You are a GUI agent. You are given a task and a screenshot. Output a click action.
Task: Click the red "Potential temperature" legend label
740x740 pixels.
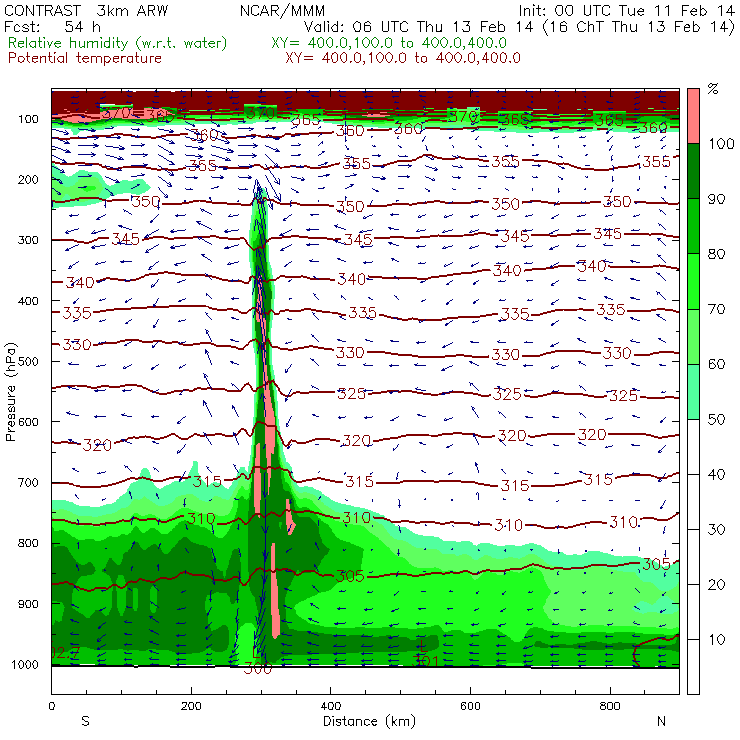[85, 58]
